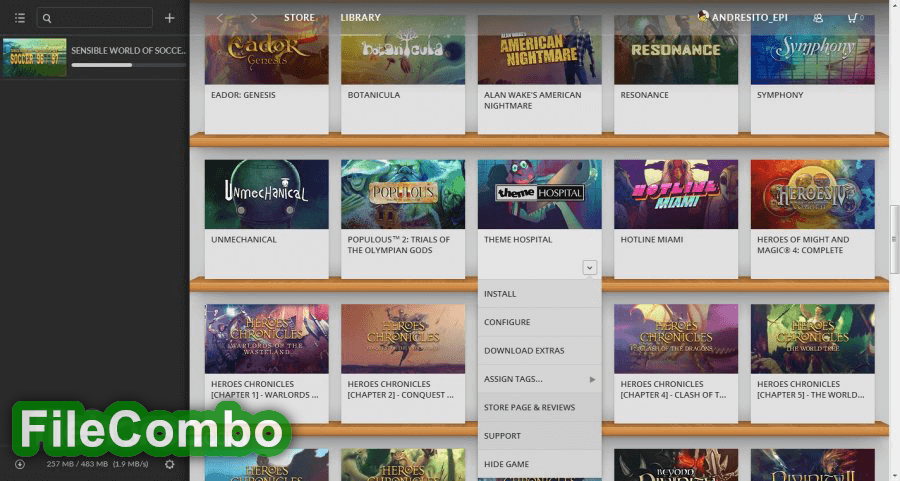Open downloads arrow icon in status bar
The width and height of the screenshot is (900, 481).
click(20, 464)
